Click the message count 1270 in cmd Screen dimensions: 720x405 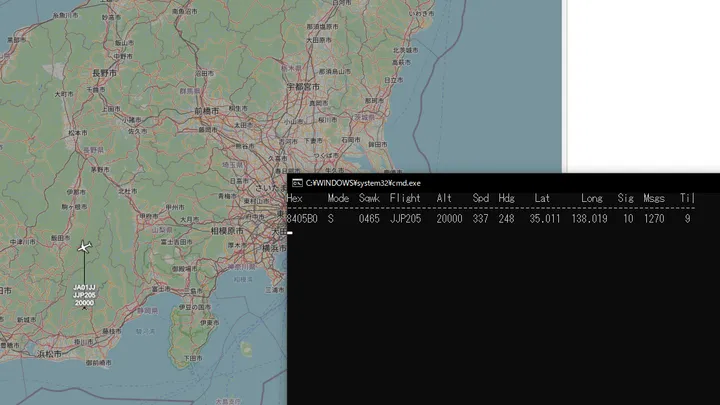[x=654, y=219]
